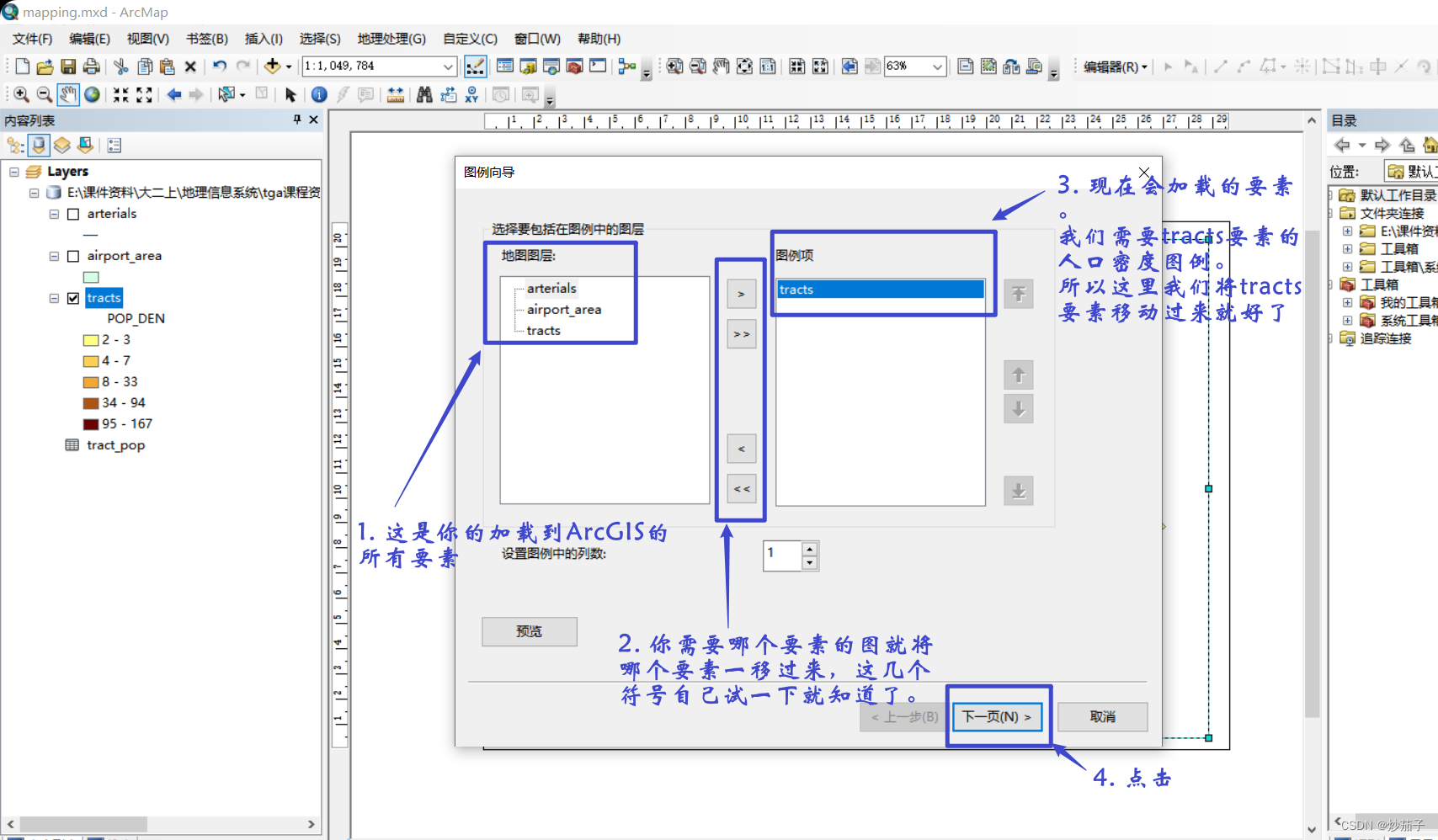Uncheck tracts layer visibility checkbox
This screenshot has height=840, width=1438.
pos(73,298)
